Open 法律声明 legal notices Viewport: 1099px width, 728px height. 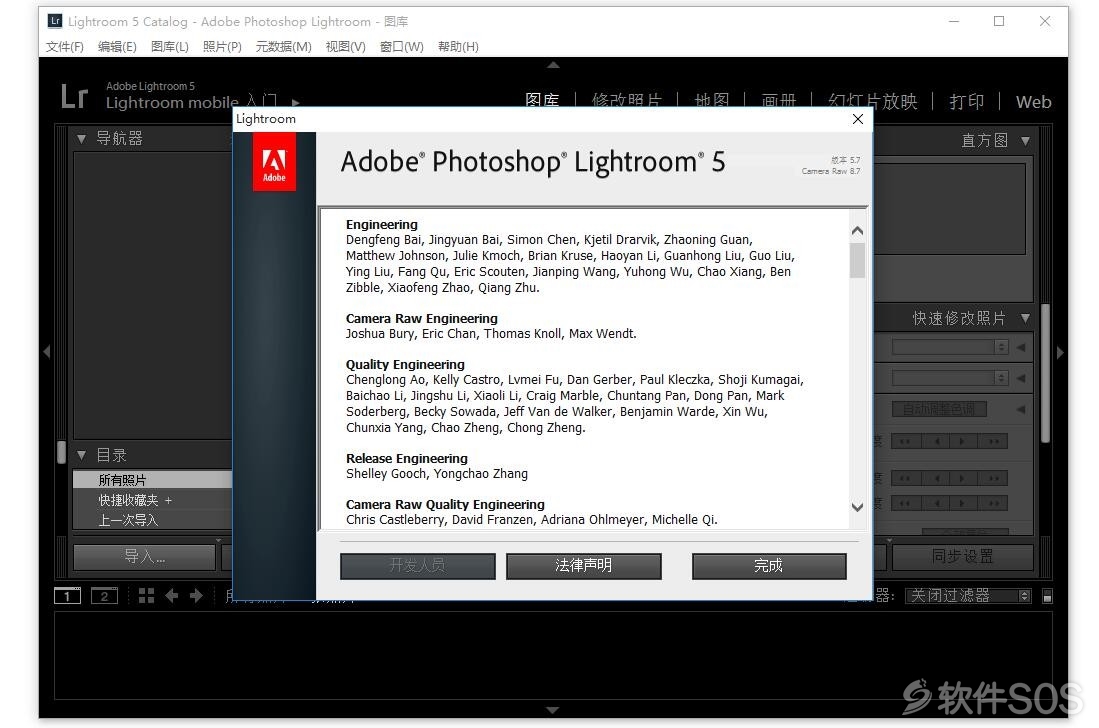point(584,566)
